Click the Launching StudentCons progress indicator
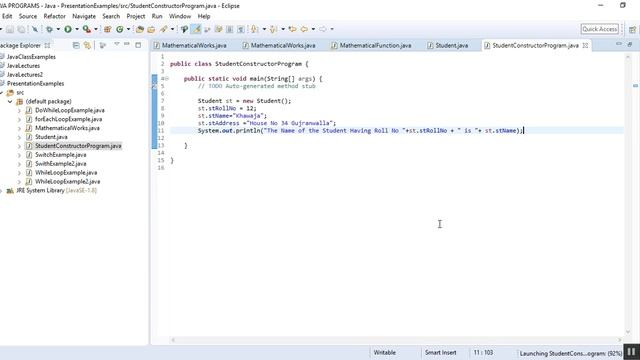 pos(570,353)
